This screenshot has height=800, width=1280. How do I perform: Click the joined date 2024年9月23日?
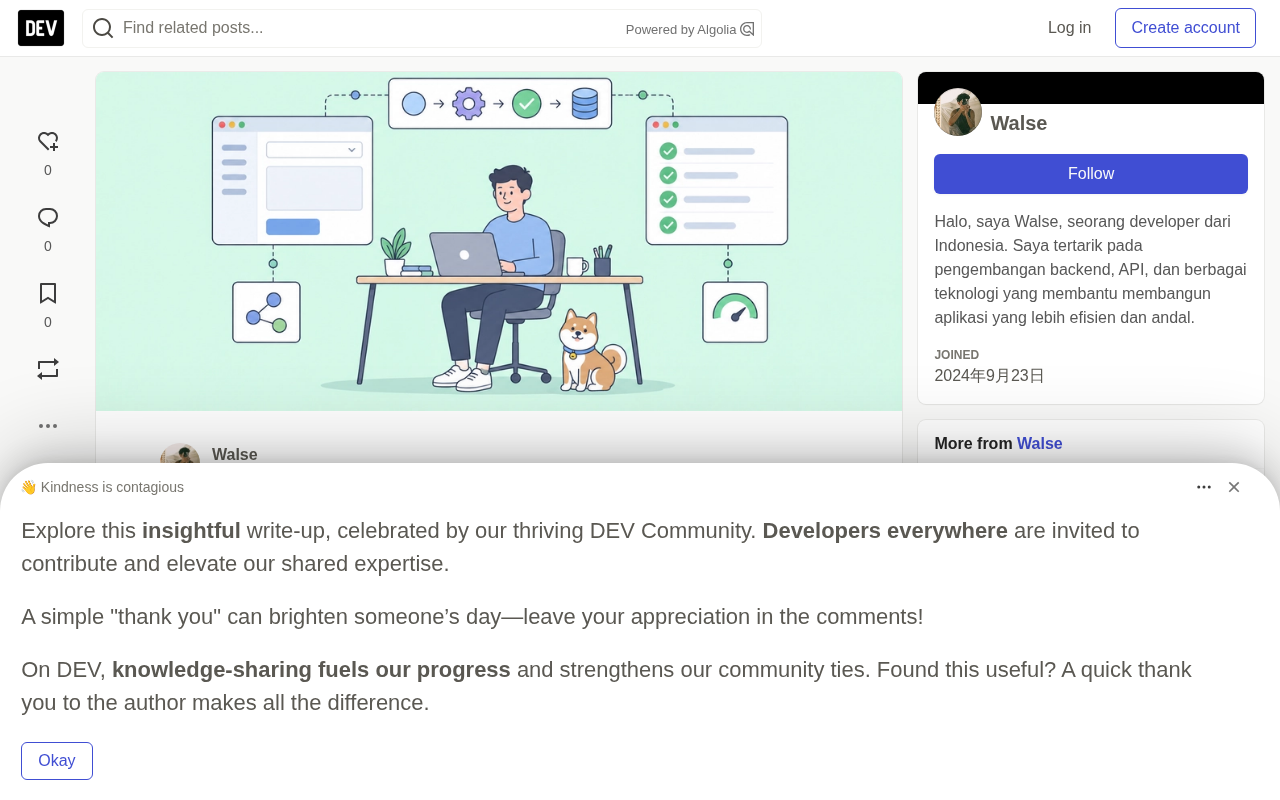pyautogui.click(x=990, y=376)
